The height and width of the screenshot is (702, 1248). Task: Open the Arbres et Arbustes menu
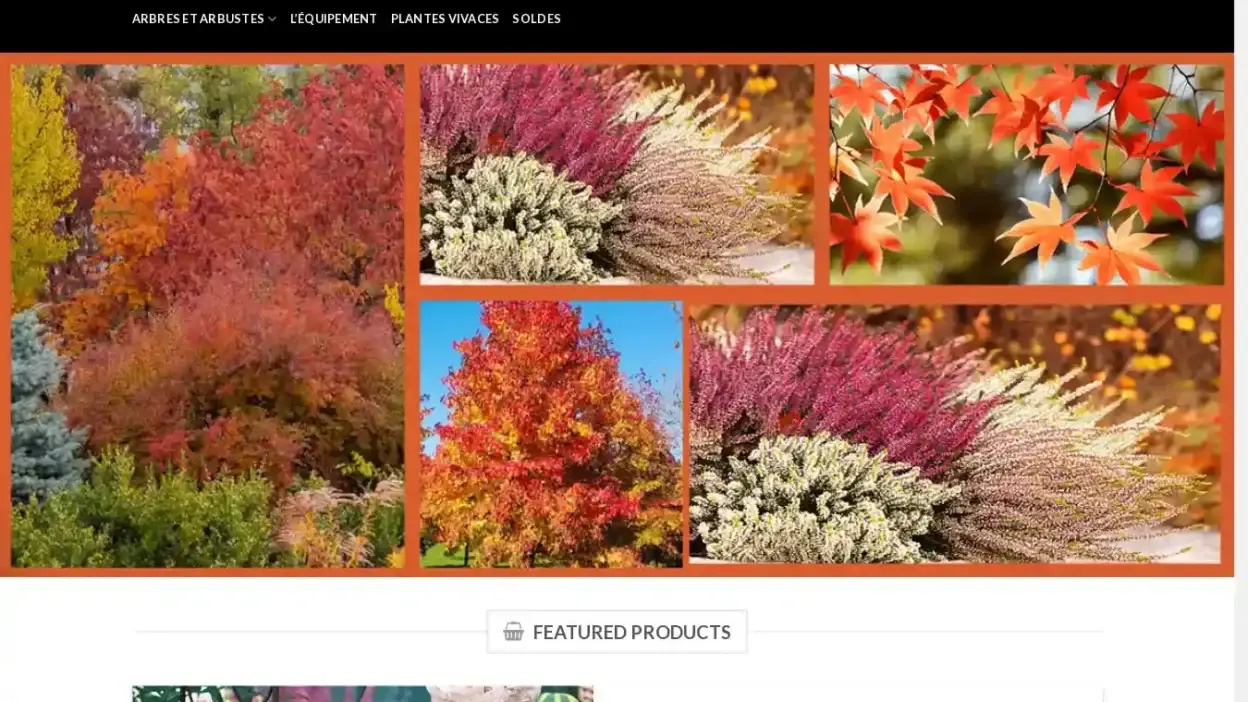pos(198,19)
